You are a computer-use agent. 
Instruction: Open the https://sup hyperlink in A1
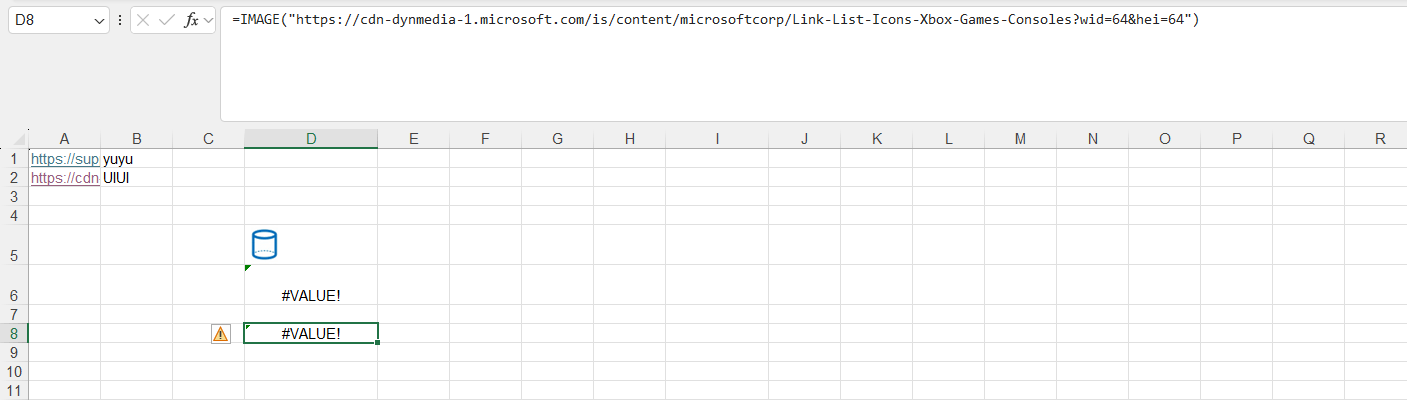(65, 158)
